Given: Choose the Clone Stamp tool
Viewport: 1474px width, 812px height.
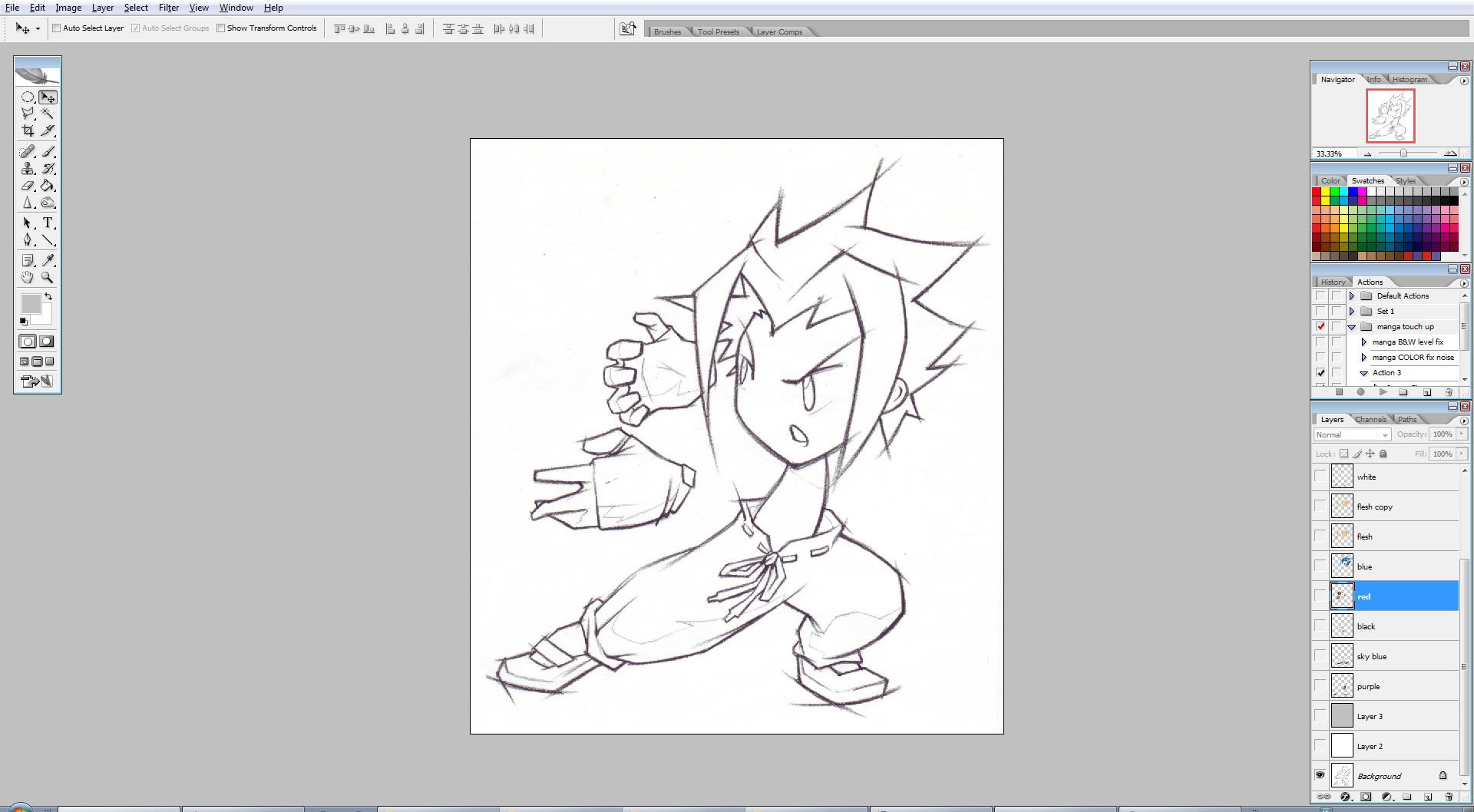Looking at the screenshot, I should tap(28, 169).
